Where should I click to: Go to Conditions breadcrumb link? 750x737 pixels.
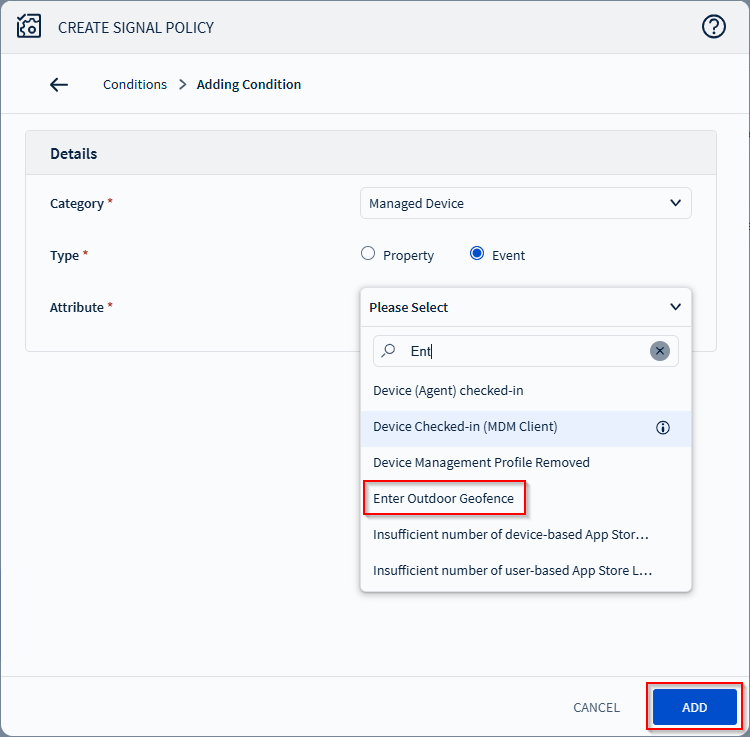(135, 85)
